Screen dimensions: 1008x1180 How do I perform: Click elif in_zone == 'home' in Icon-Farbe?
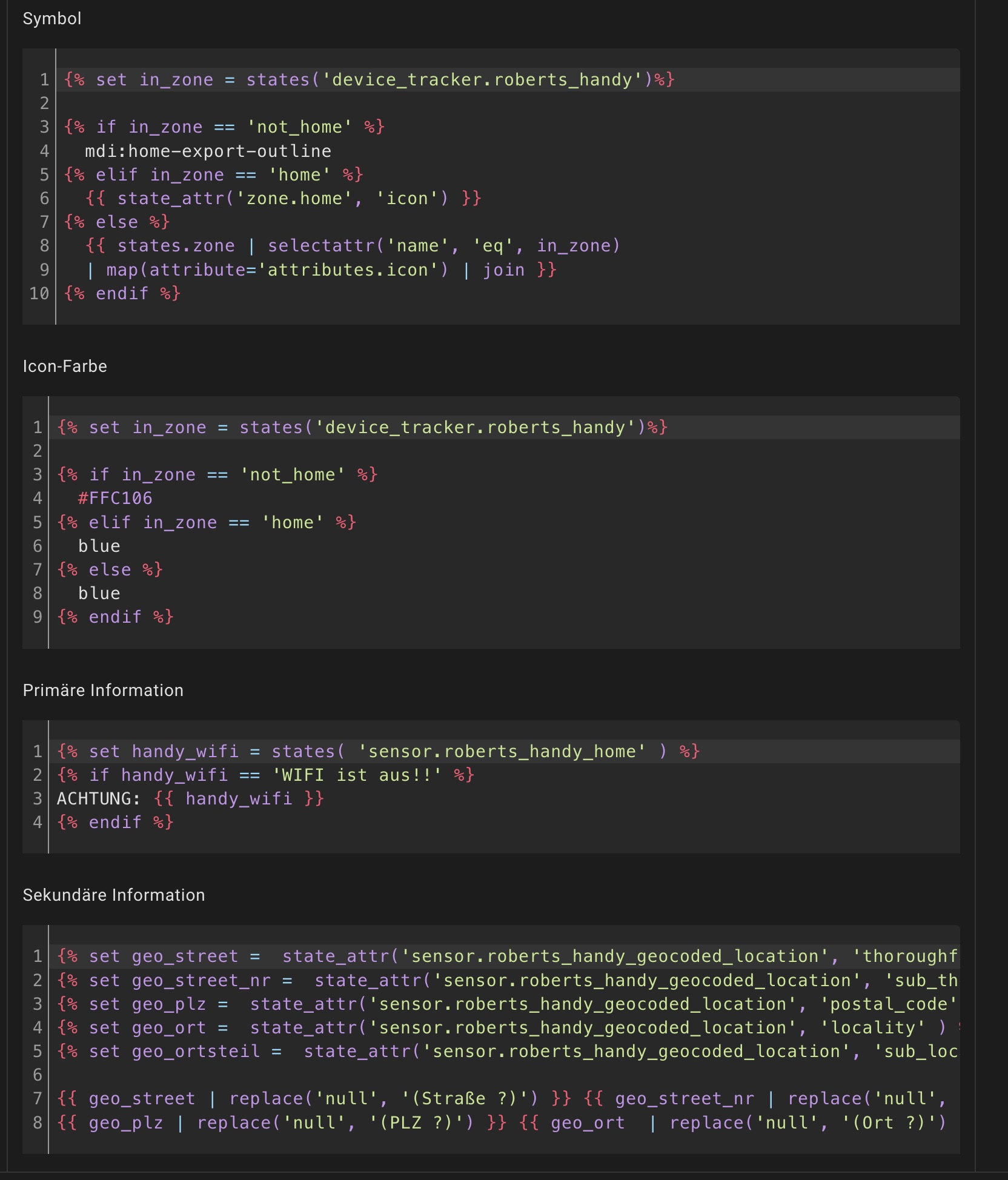(x=207, y=522)
